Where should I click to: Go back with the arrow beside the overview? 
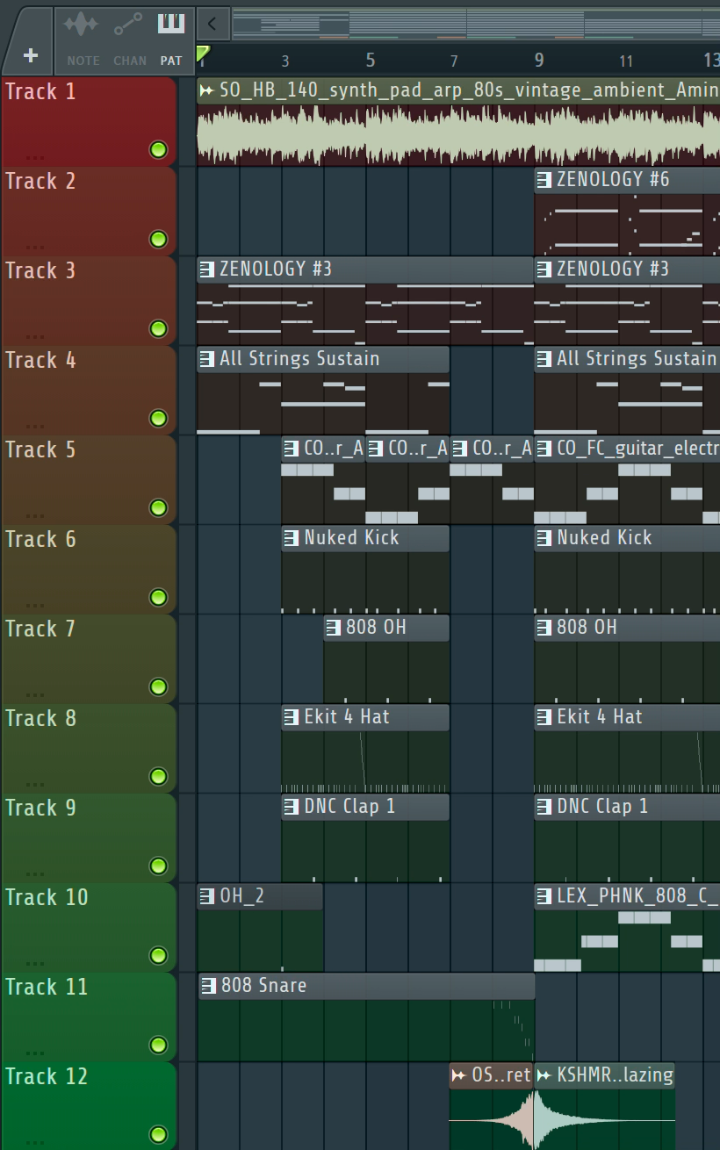212,23
